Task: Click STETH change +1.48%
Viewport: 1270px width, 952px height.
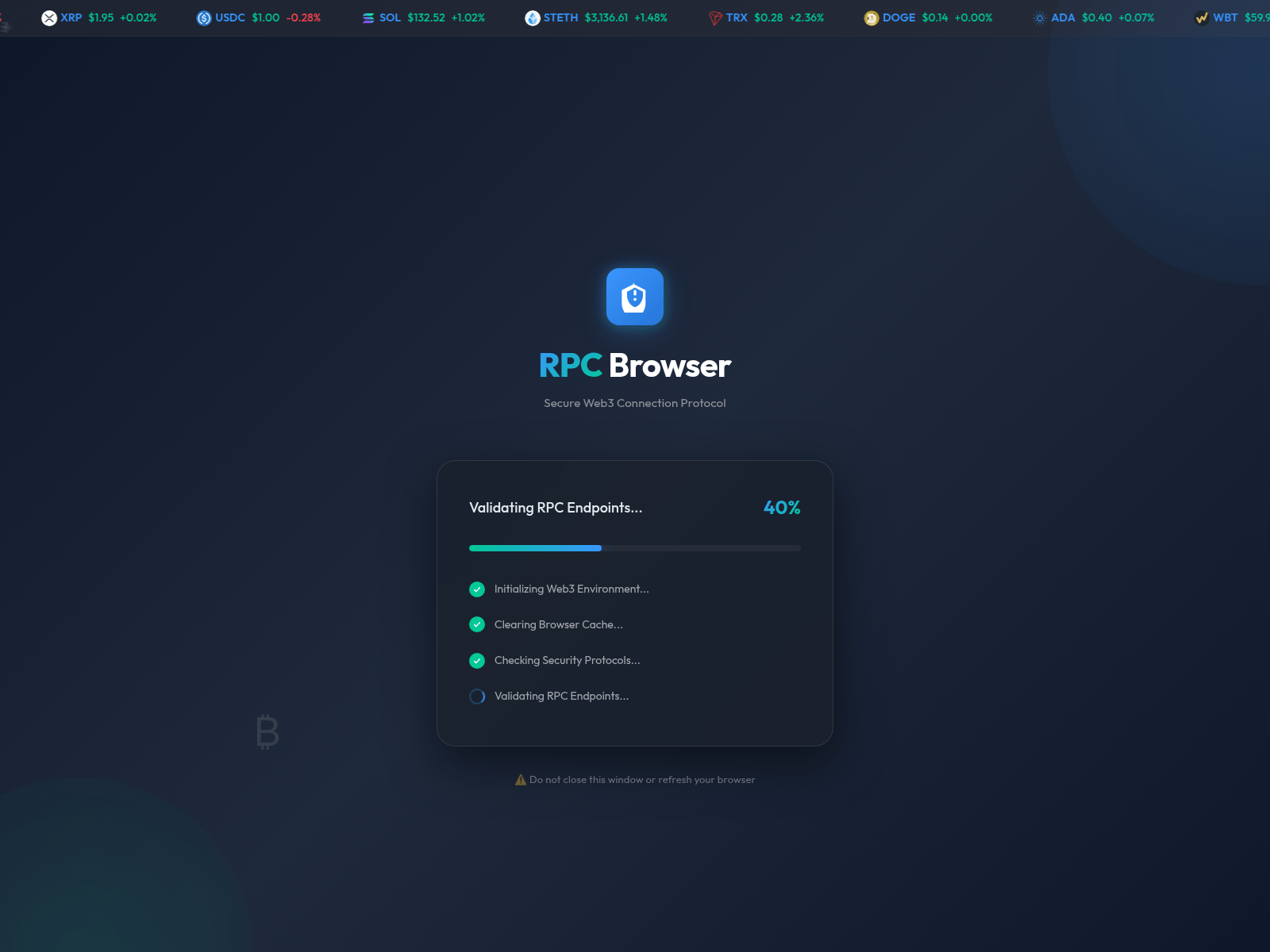Action: pos(651,17)
